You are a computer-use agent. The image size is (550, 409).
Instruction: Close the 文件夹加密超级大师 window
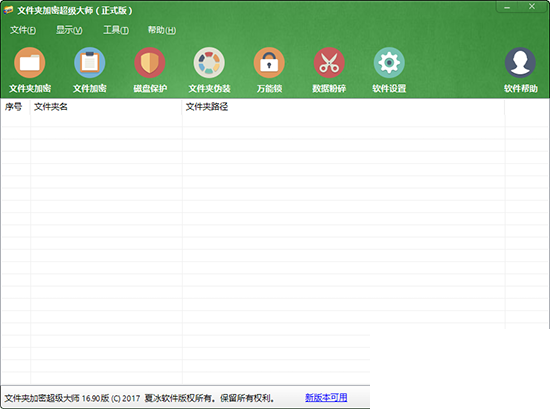coord(532,7)
